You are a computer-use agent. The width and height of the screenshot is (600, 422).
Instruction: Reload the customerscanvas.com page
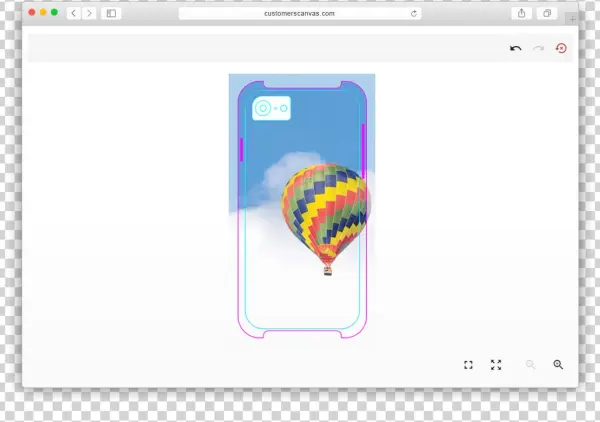[414, 14]
